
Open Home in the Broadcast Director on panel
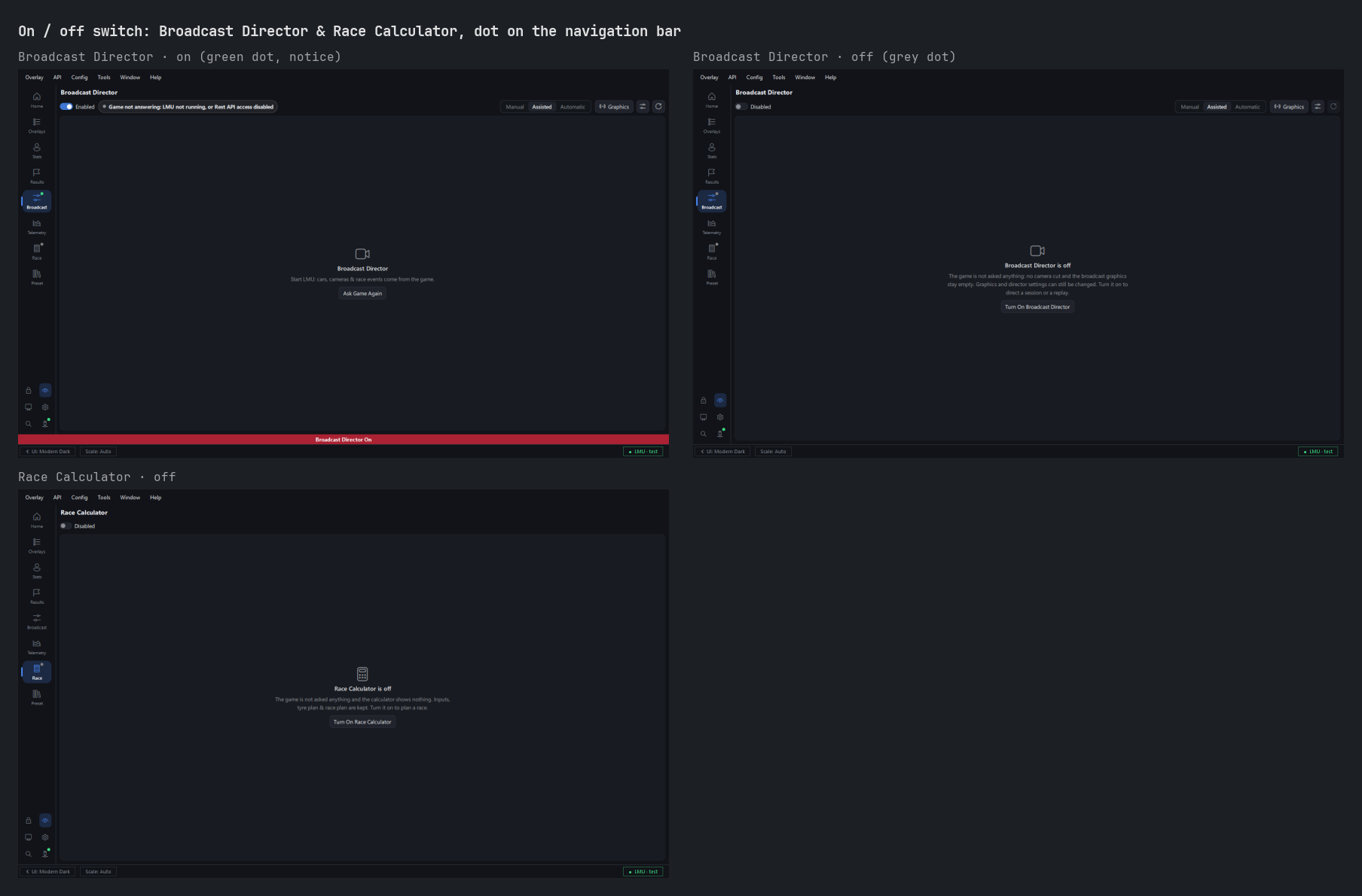37,99
